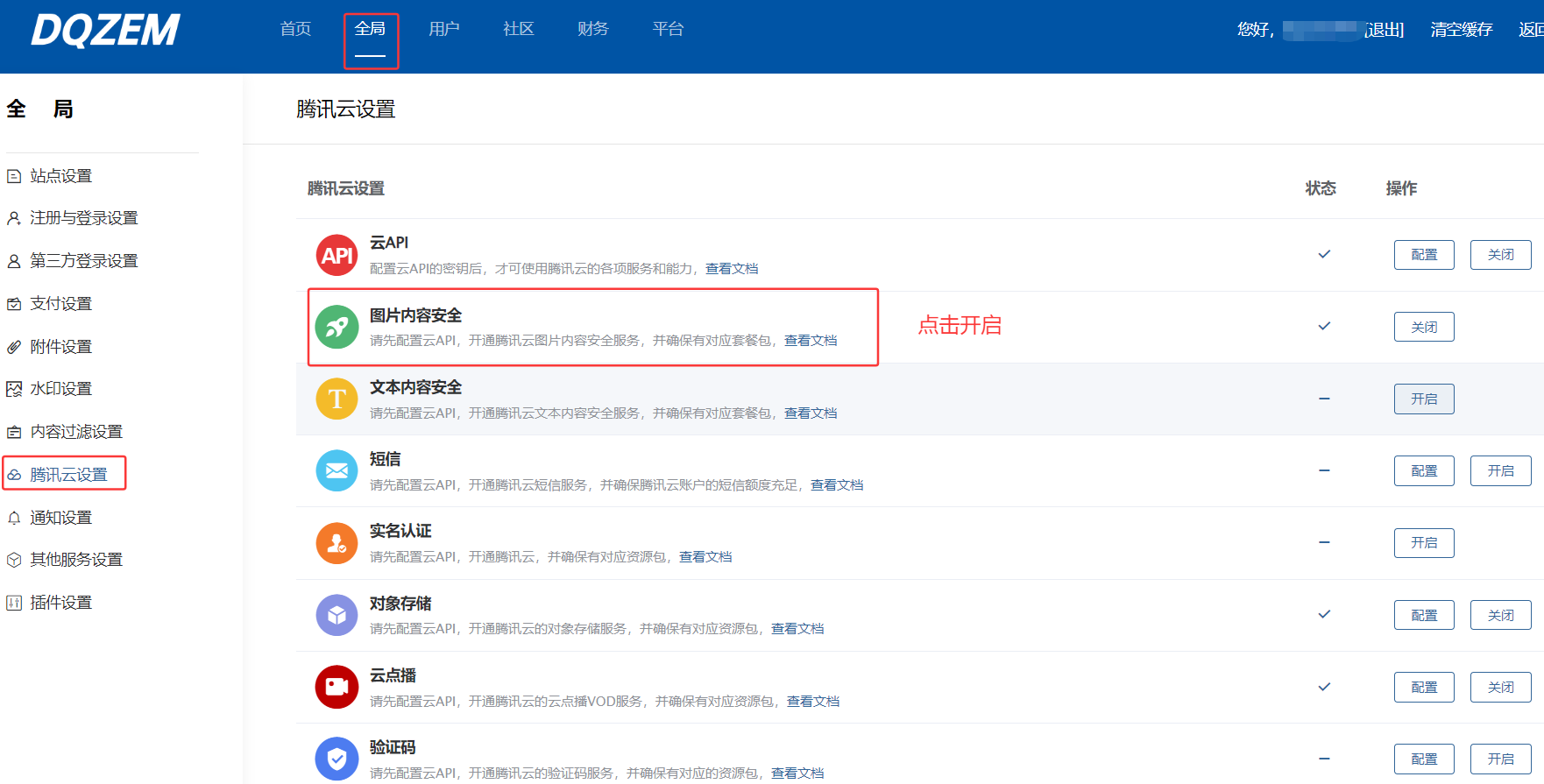This screenshot has height=784, width=1544.
Task: Switch to the 用户 top menu
Action: click(x=443, y=29)
